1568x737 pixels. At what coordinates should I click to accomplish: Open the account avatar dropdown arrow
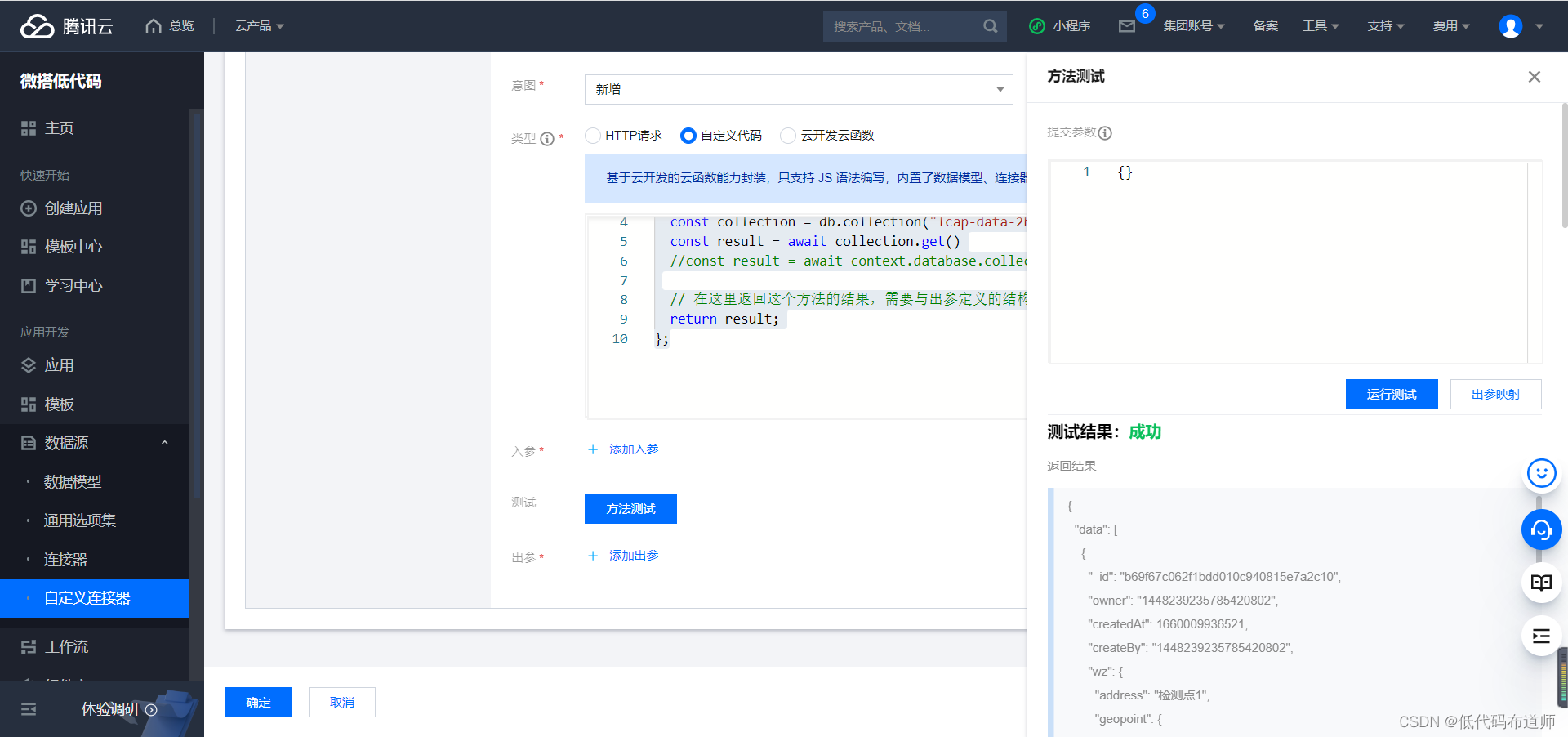1539,26
